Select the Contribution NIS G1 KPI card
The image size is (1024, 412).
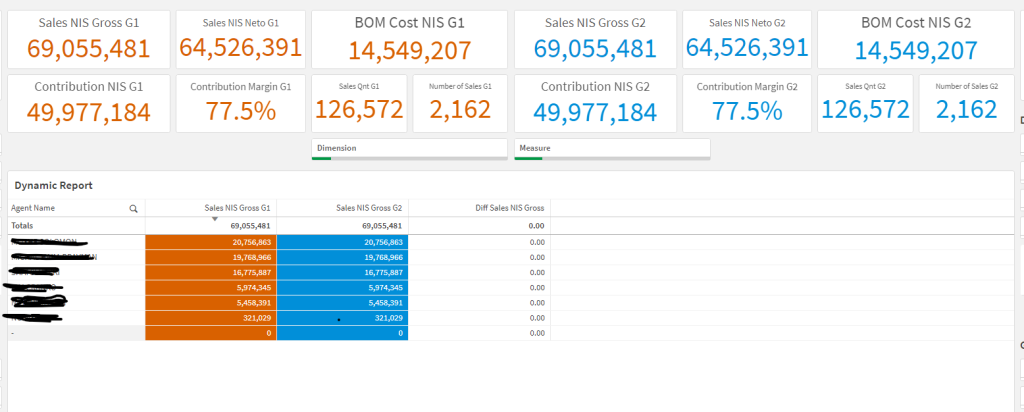89,103
